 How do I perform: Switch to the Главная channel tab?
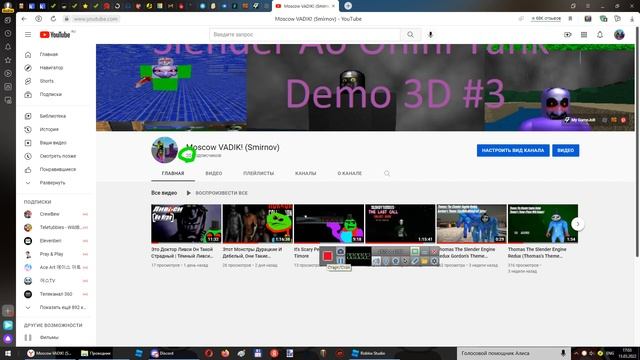[x=173, y=173]
